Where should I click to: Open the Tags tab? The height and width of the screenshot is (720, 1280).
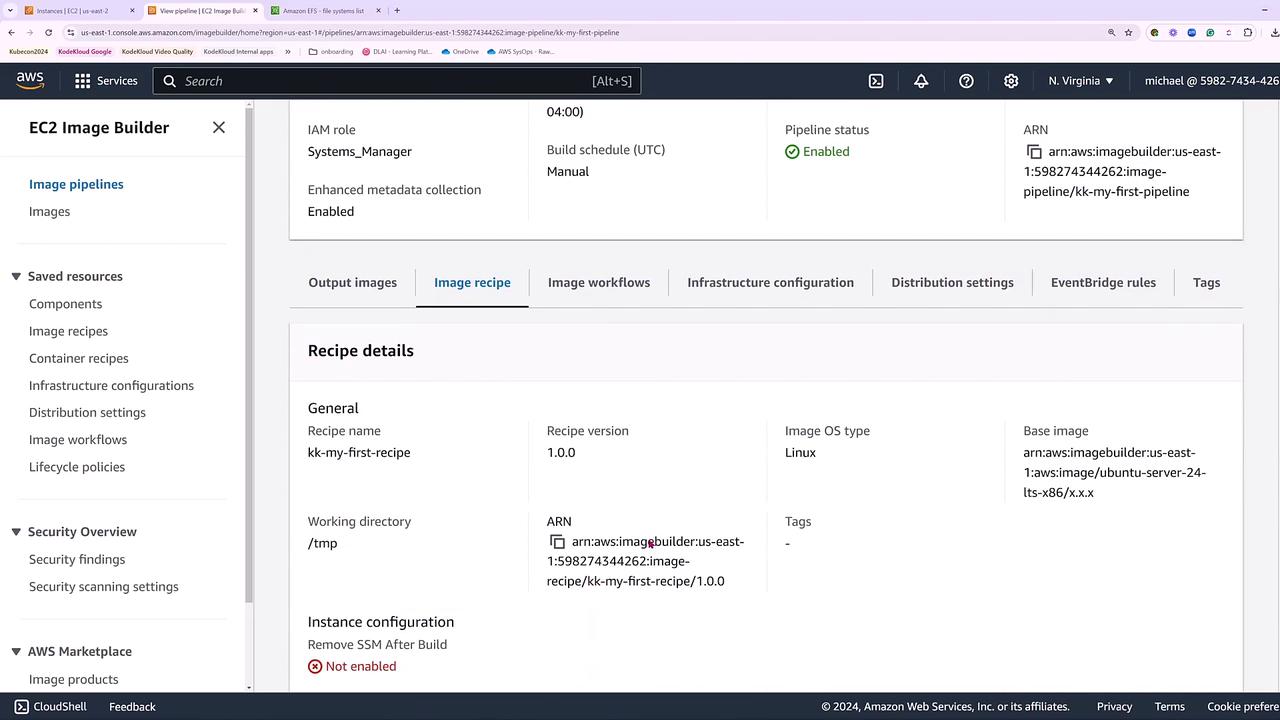point(1207,283)
